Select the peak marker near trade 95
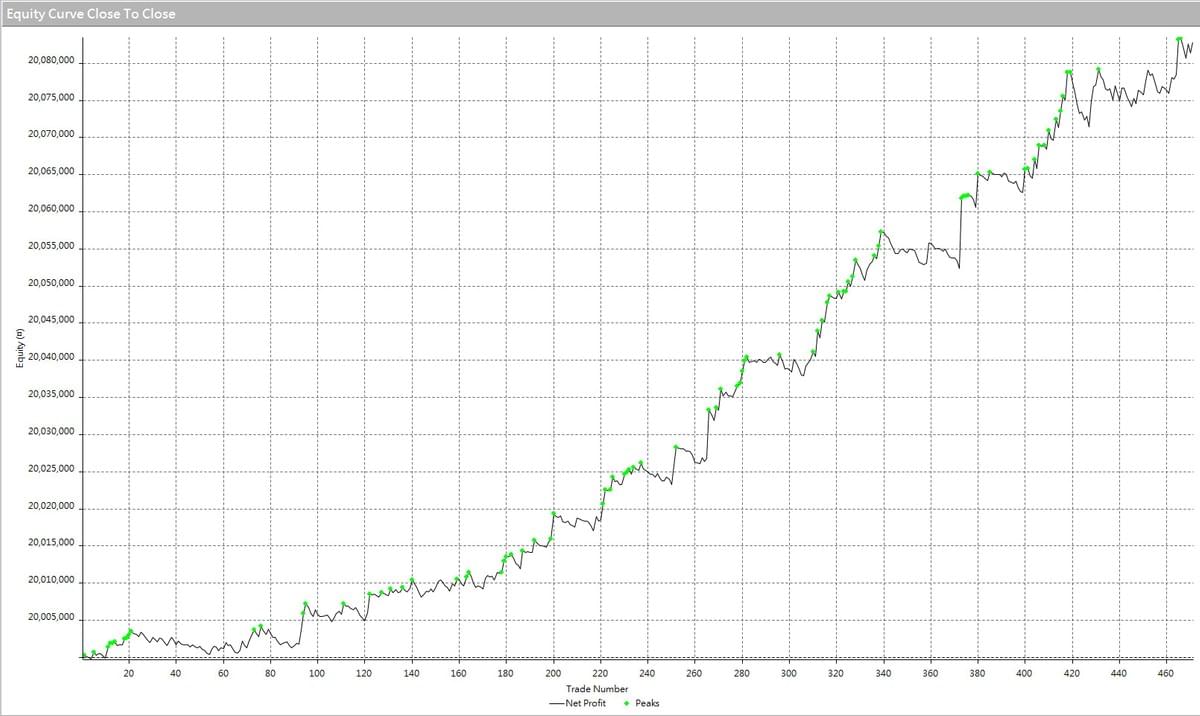This screenshot has width=1200, height=716. coord(305,604)
